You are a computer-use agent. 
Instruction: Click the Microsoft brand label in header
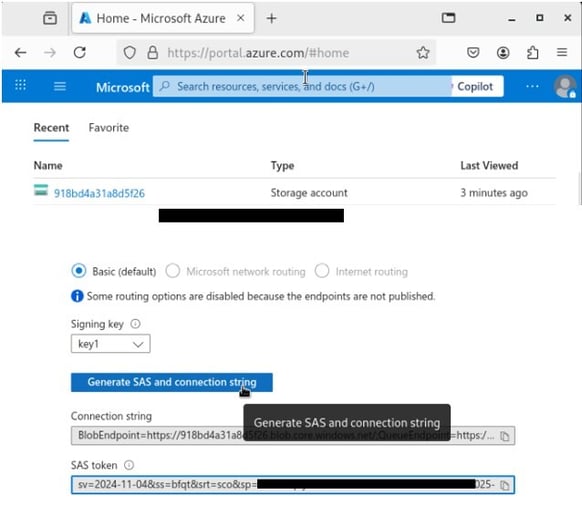(122, 87)
